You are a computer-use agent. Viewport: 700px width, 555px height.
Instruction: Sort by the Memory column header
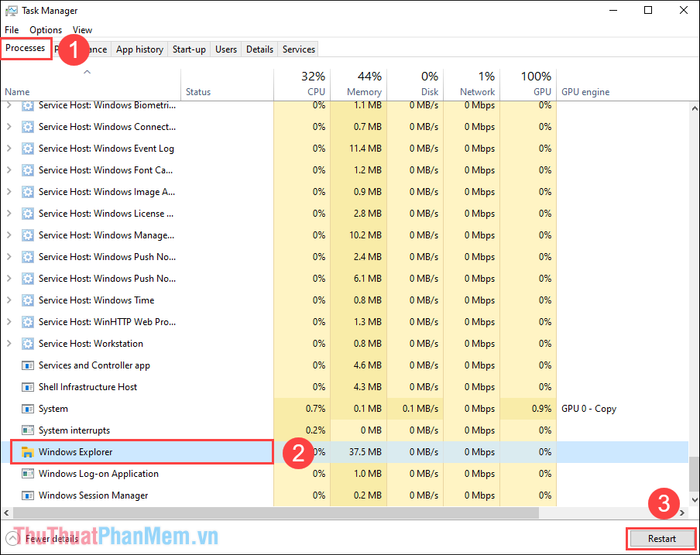358,85
